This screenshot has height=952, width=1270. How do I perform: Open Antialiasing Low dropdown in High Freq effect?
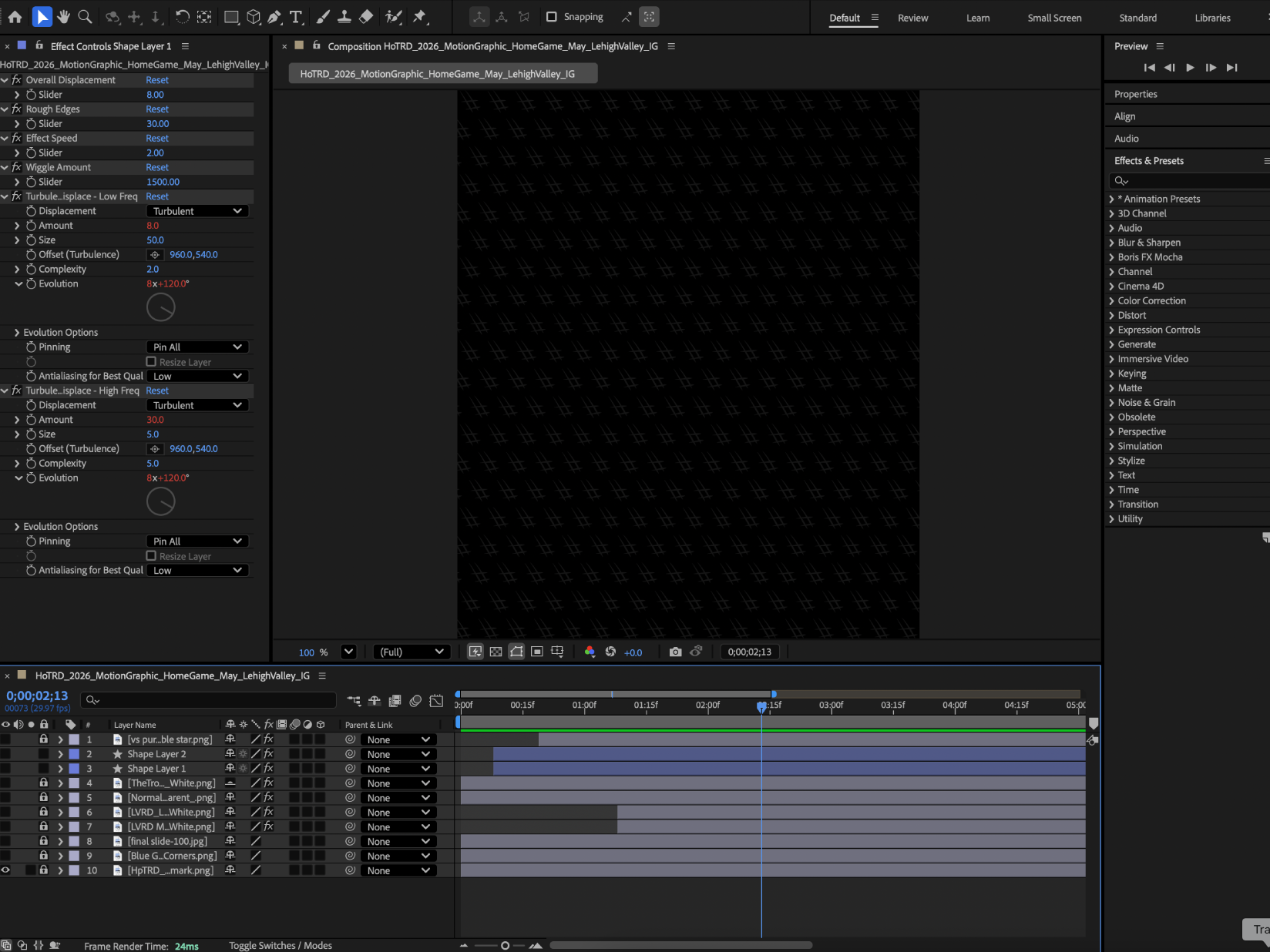(197, 571)
